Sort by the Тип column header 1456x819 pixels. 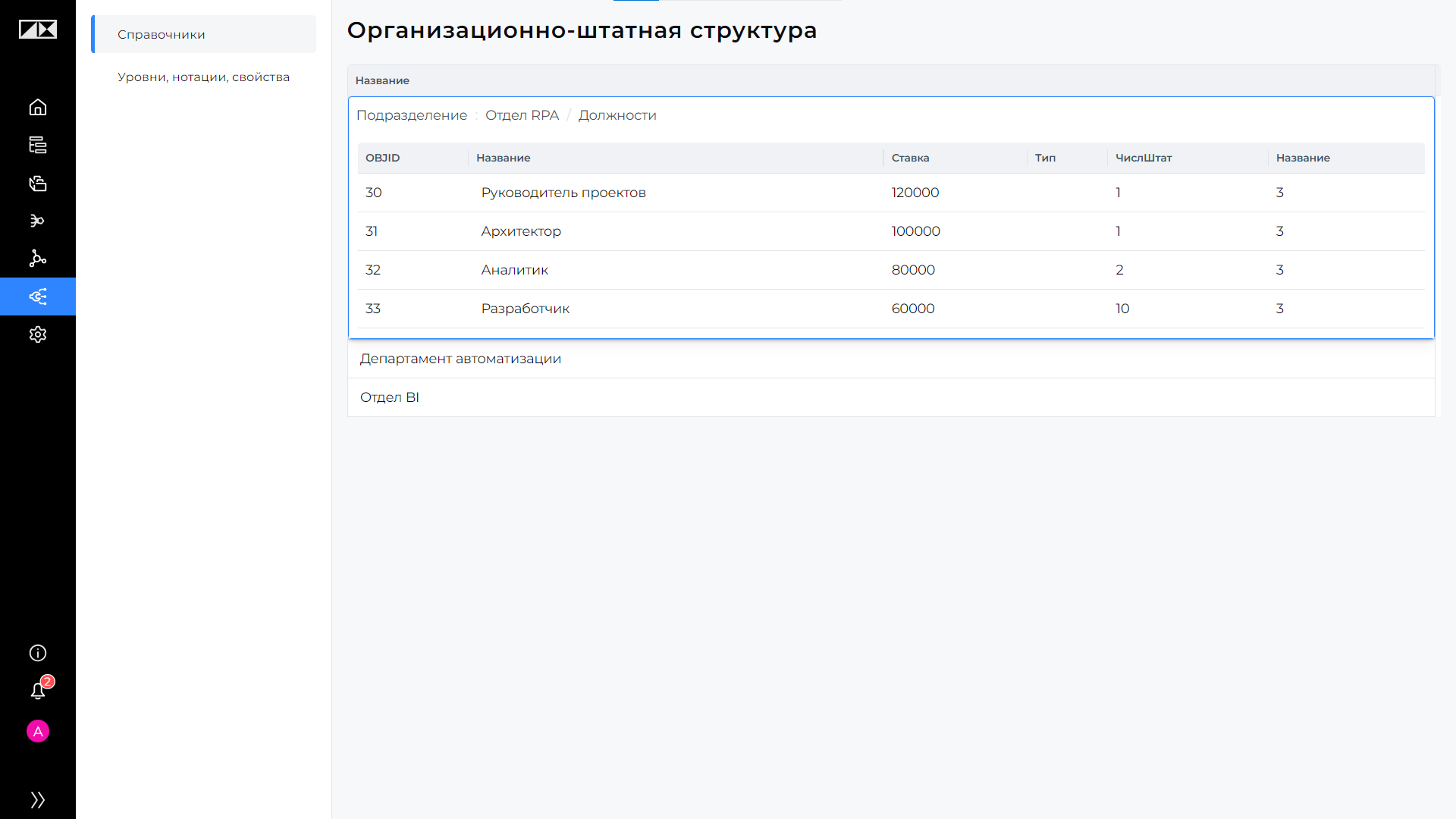point(1045,158)
